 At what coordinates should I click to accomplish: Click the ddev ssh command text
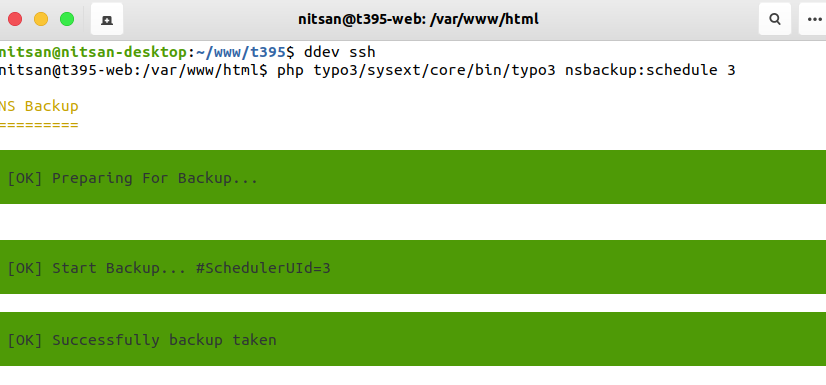(x=340, y=52)
